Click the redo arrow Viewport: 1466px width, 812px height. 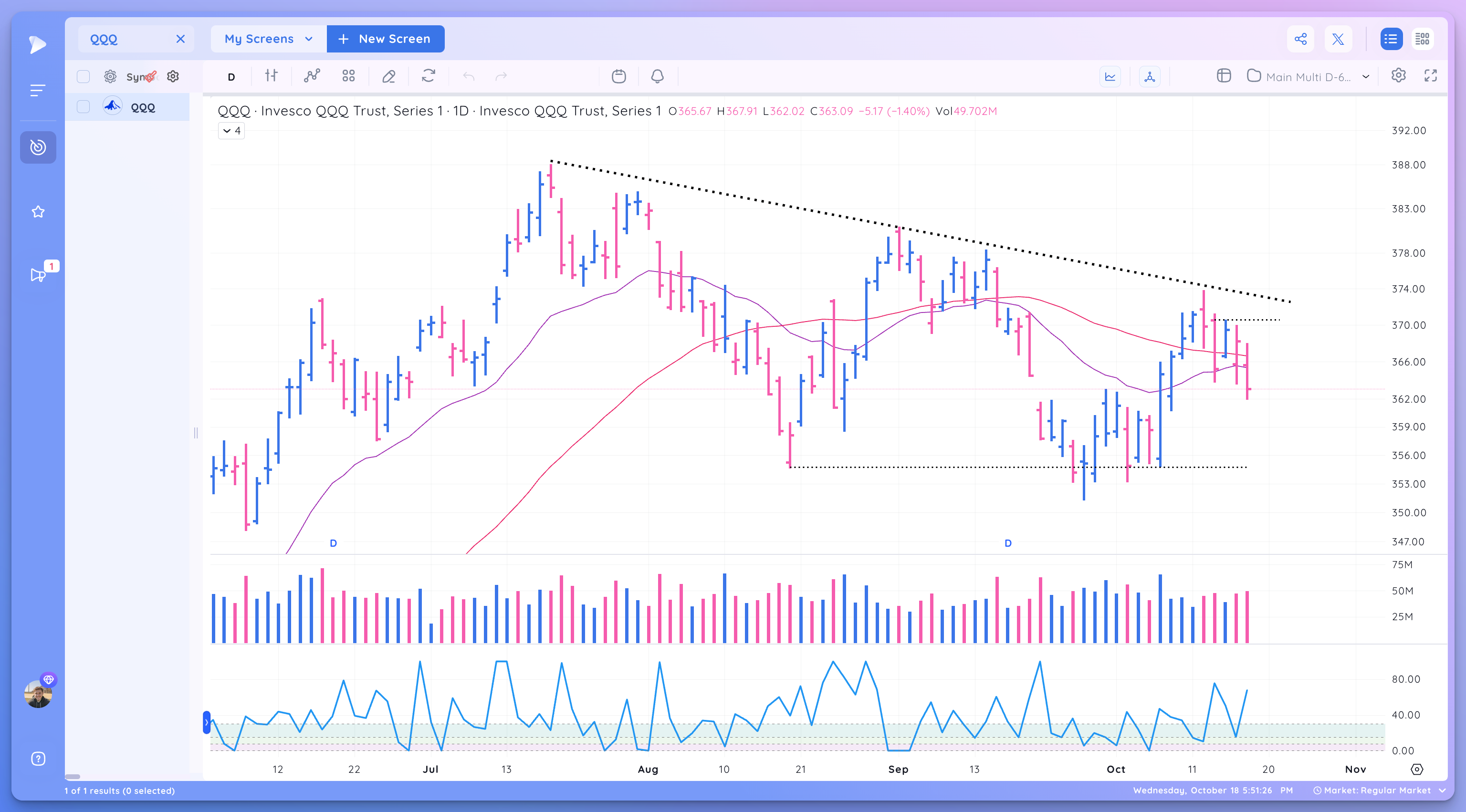pyautogui.click(x=501, y=76)
